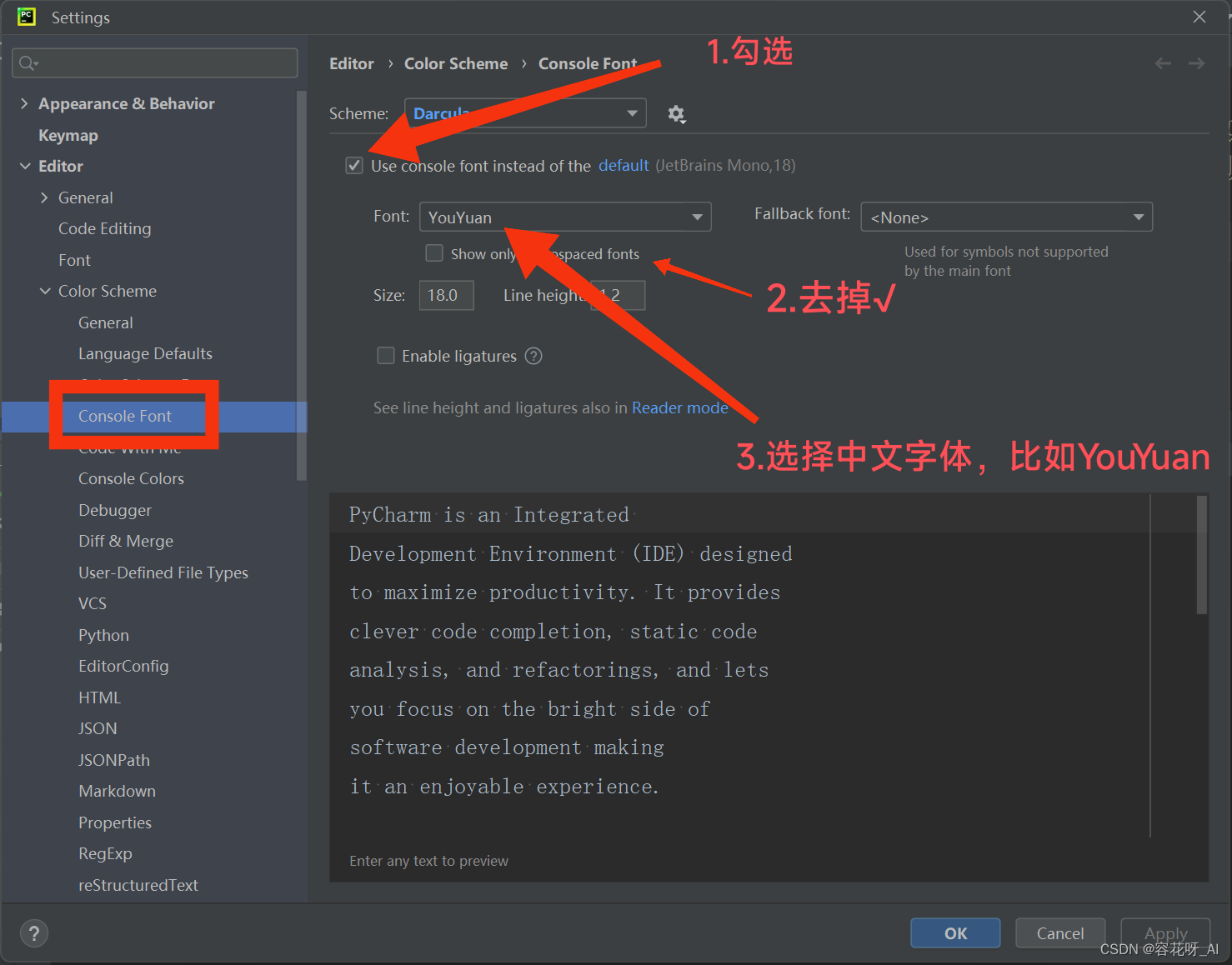
Task: Select Console Font in the tree
Action: click(x=125, y=416)
